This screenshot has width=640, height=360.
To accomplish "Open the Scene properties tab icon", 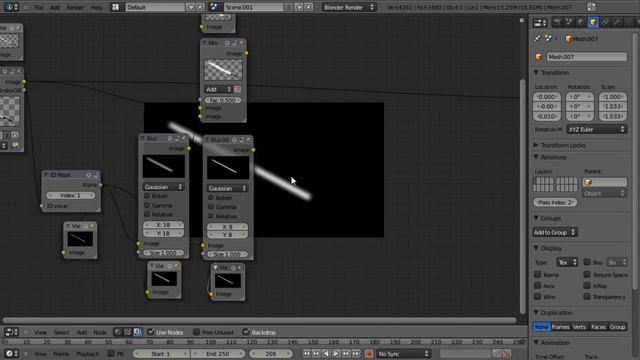I will click(x=569, y=22).
